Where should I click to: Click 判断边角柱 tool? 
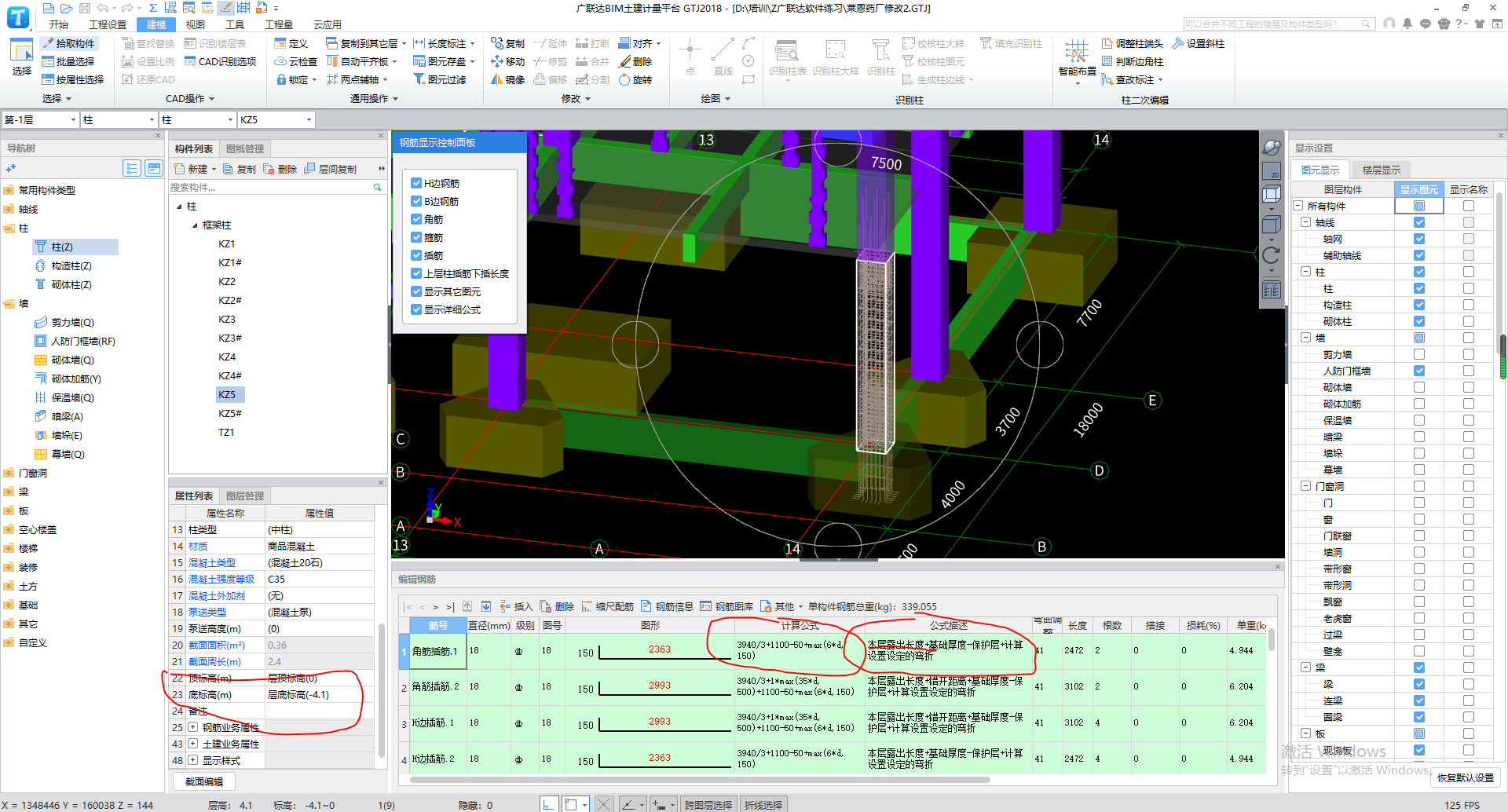click(x=1133, y=61)
